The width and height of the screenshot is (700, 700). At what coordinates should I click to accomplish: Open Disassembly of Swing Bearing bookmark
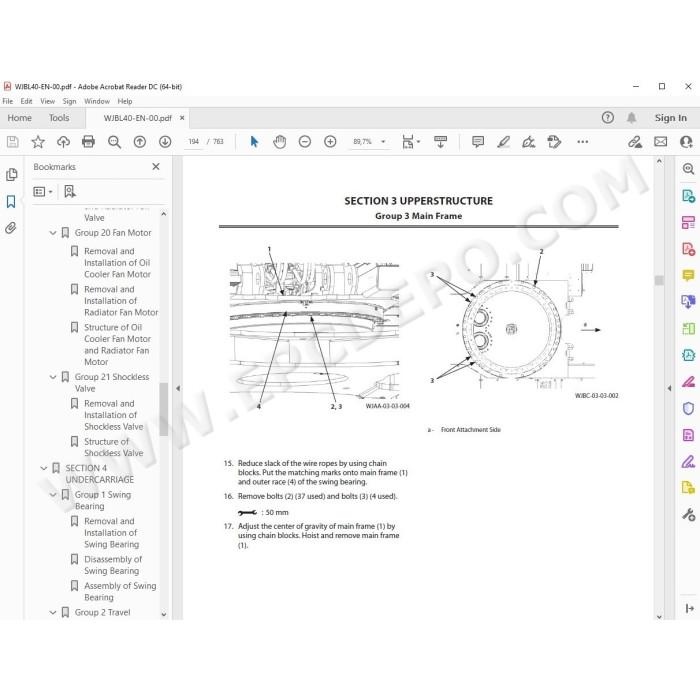[x=113, y=565]
